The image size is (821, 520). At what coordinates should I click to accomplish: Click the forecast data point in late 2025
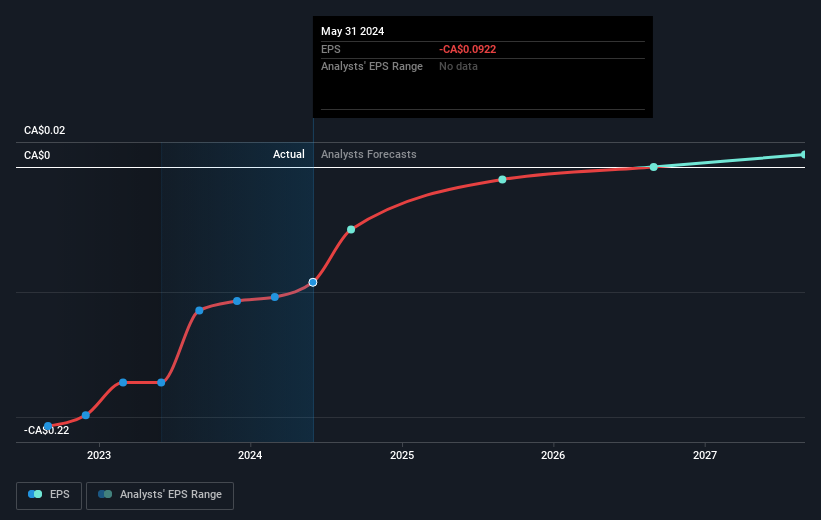(502, 180)
